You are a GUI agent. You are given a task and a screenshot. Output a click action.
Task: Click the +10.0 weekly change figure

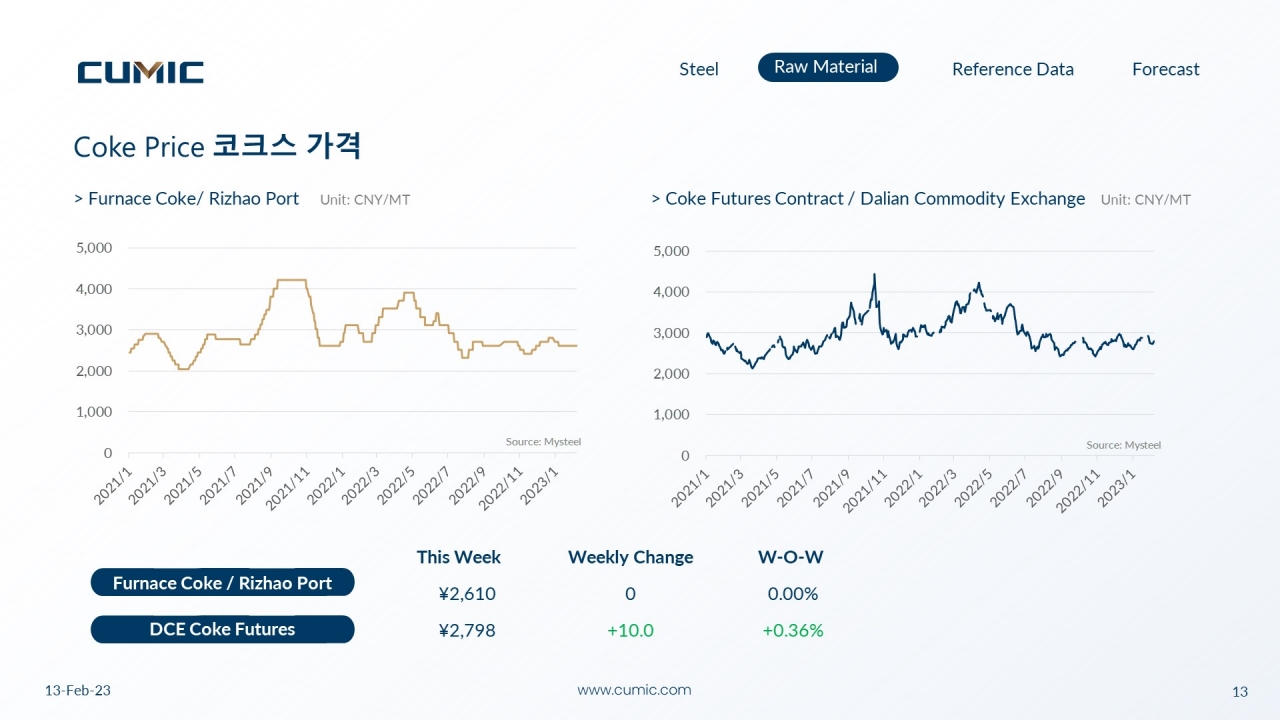tap(630, 630)
